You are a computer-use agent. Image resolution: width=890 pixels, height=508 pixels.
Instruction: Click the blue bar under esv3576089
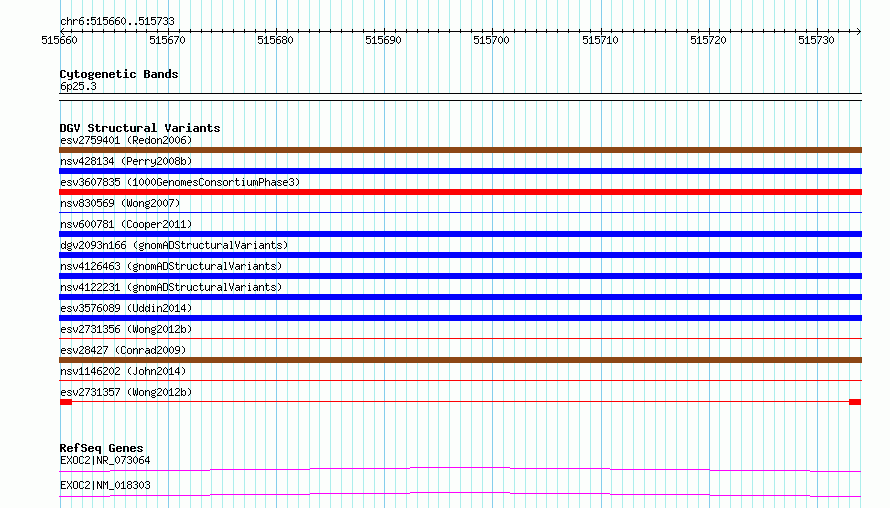(460, 318)
